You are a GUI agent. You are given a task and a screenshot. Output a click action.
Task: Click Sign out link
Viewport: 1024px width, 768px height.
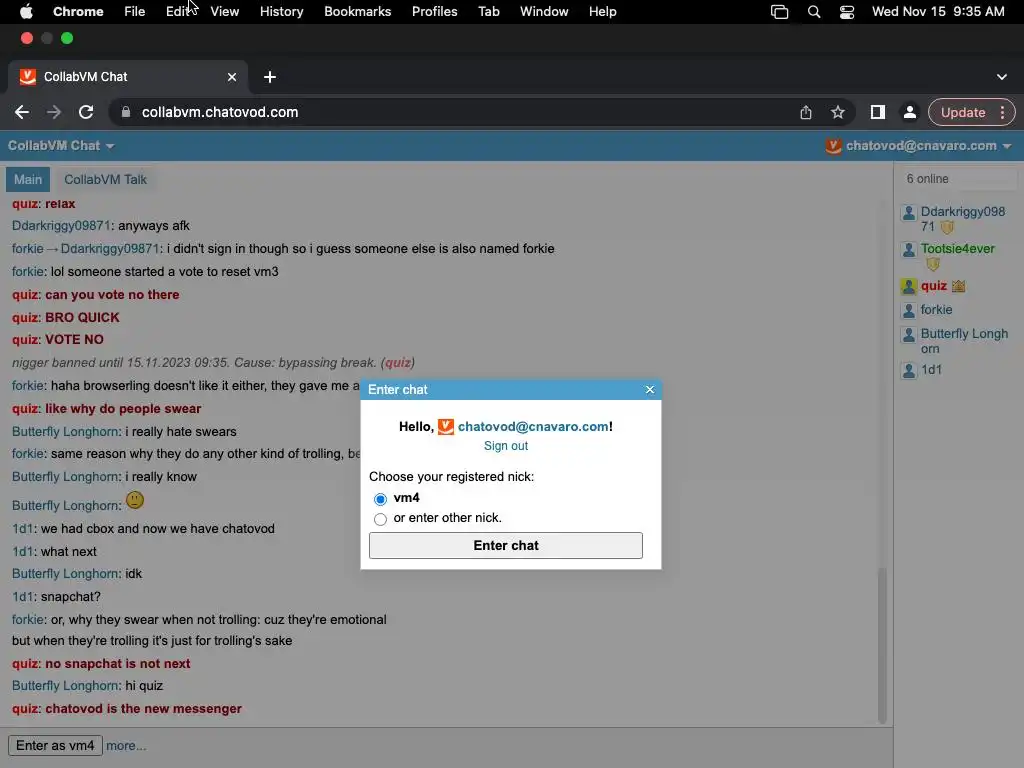505,446
